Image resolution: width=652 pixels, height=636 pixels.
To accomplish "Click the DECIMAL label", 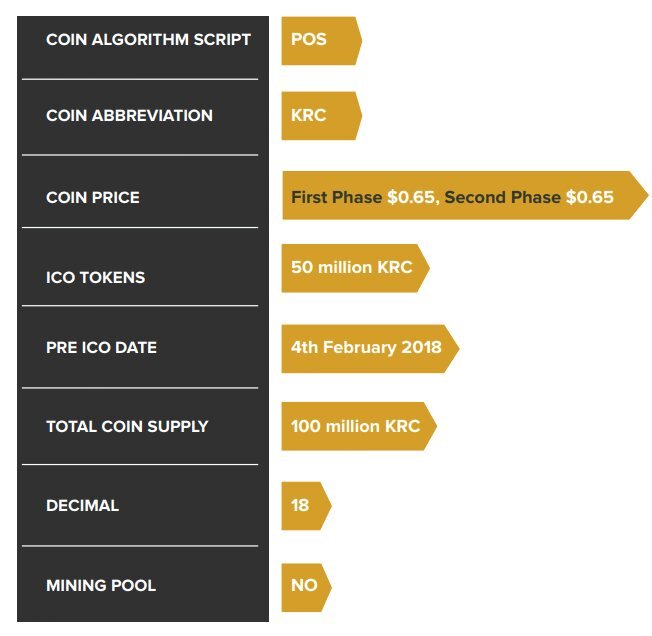I will coord(82,505).
